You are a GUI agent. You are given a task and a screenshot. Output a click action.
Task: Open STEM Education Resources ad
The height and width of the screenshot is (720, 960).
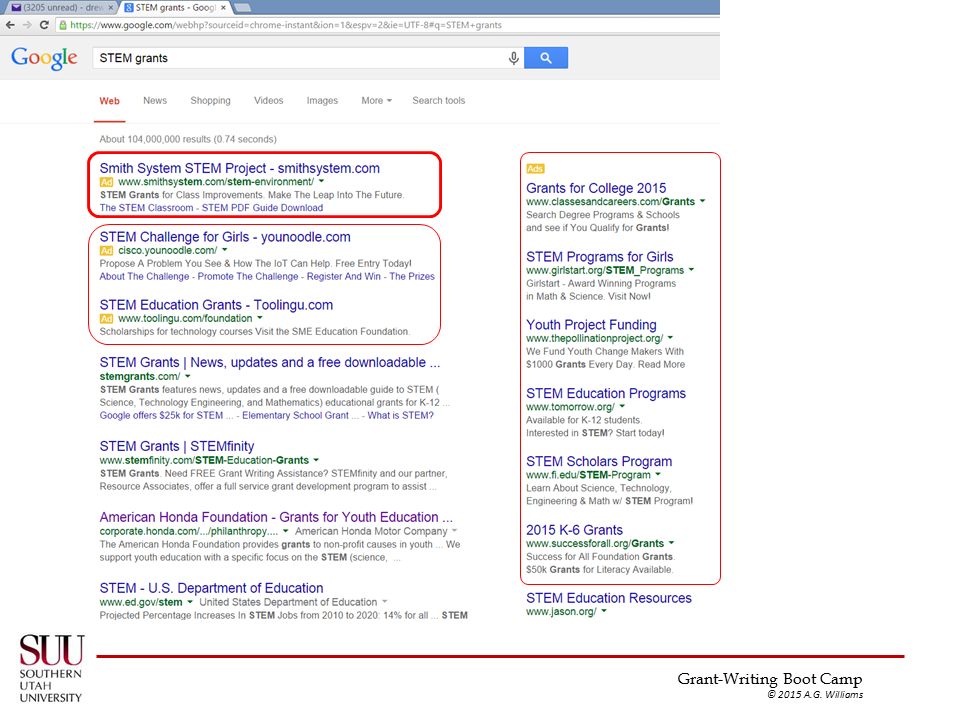609,598
